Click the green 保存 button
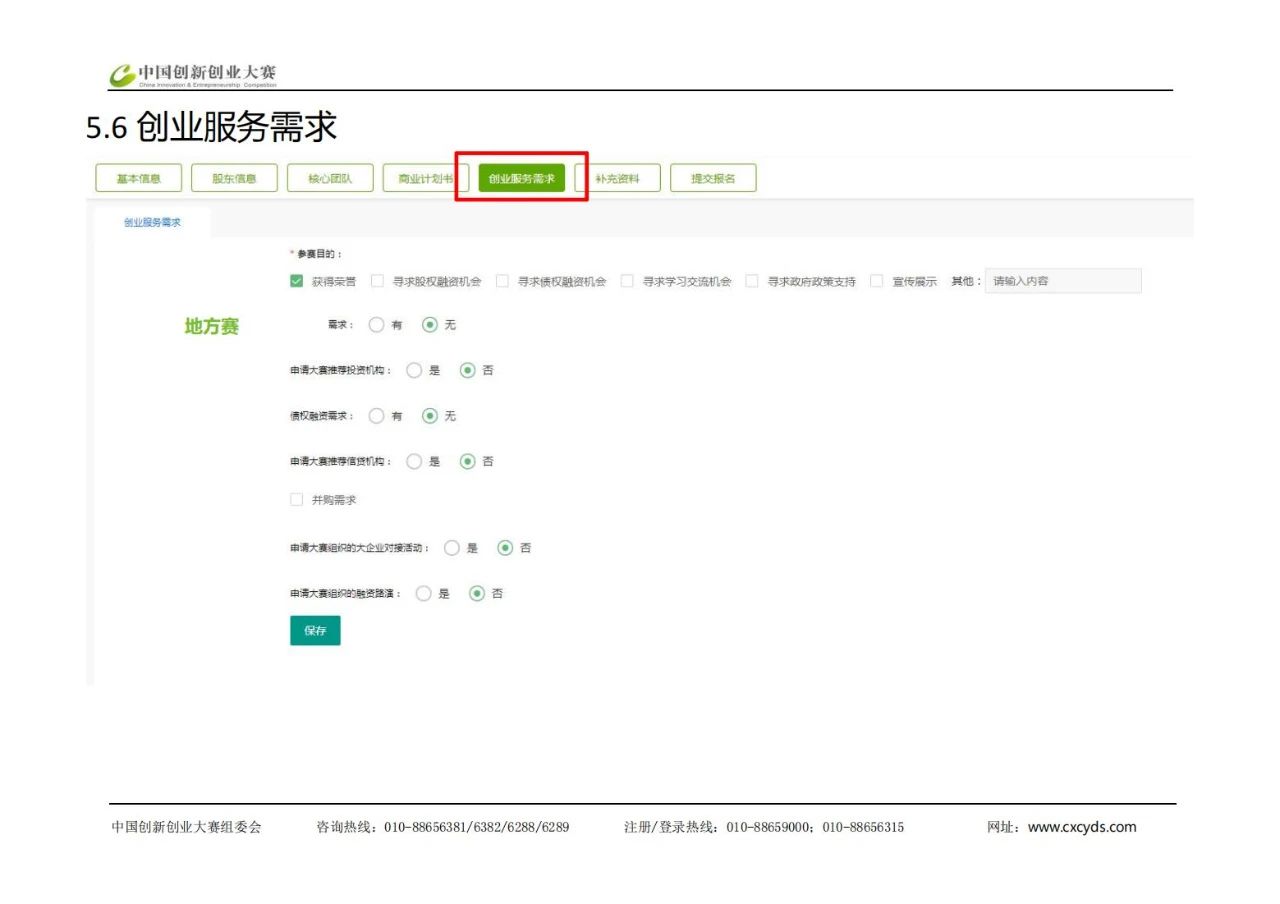Screen dimensions: 1280x904 click(315, 631)
